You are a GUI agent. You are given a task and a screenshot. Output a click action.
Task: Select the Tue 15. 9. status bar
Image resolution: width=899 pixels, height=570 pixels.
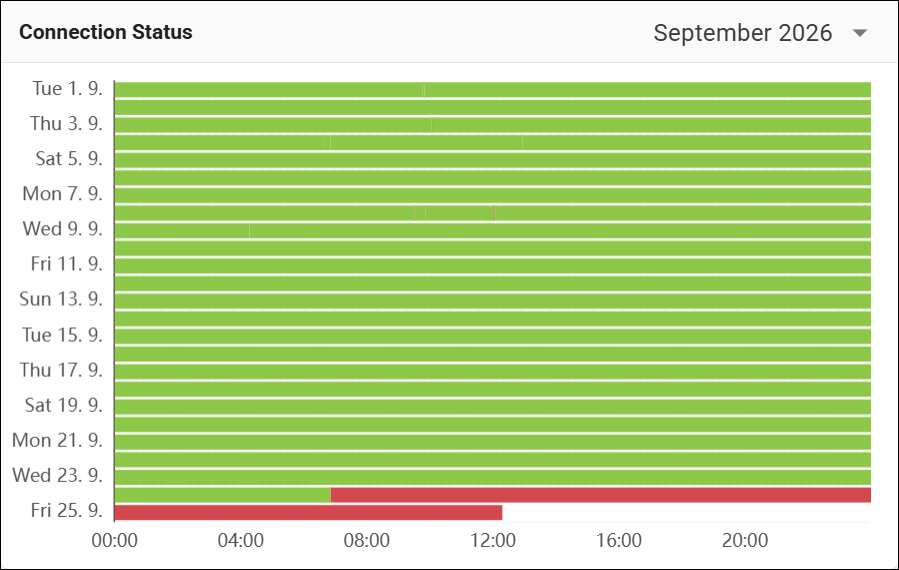493,336
